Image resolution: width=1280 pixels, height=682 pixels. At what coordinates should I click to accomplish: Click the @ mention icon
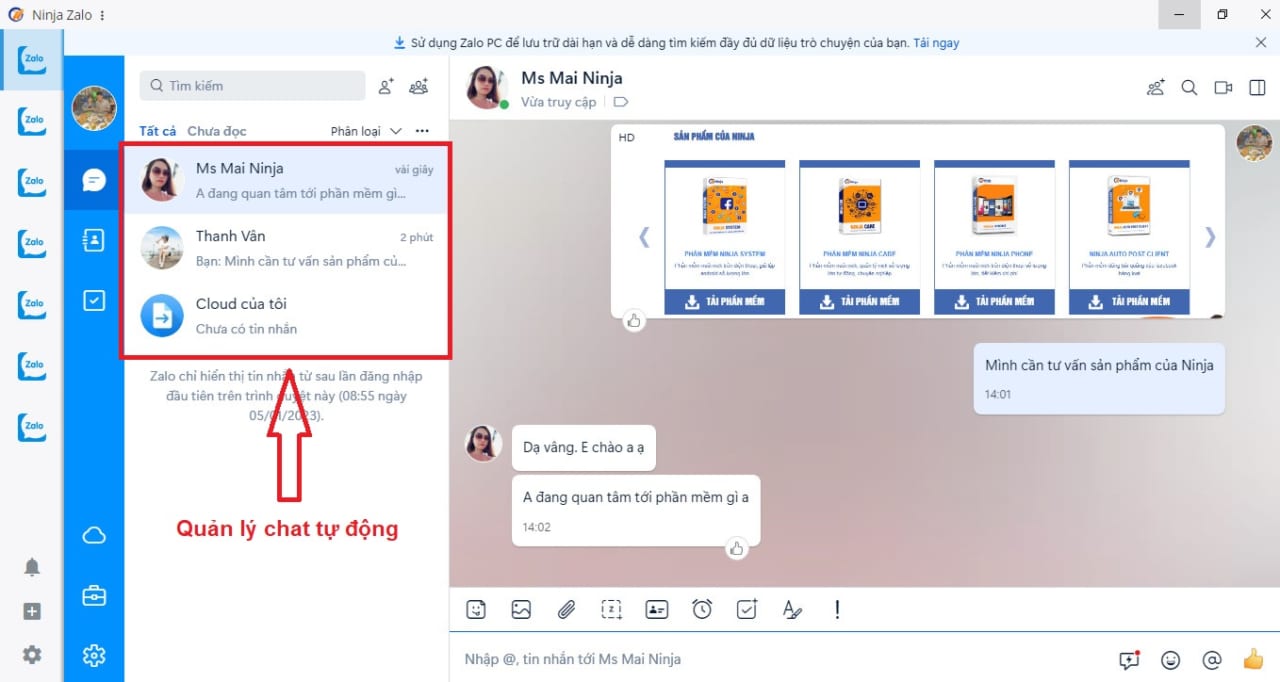pyautogui.click(x=1211, y=659)
